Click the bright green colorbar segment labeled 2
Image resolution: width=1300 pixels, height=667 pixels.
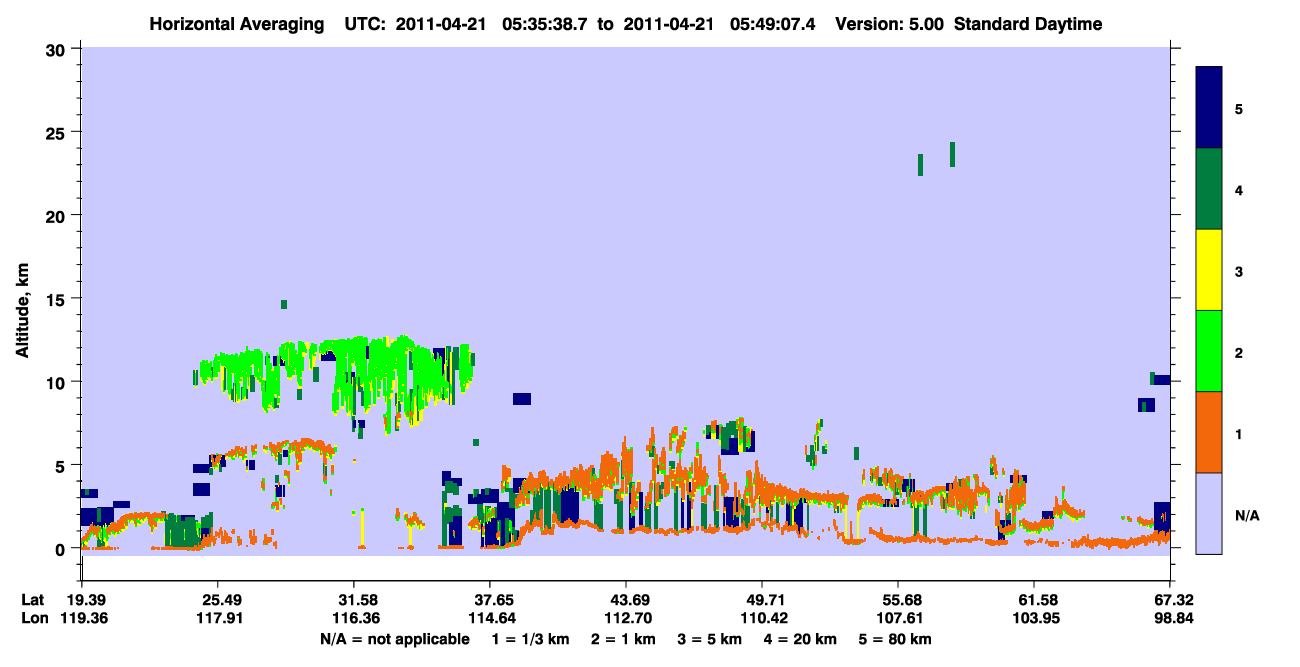click(x=1209, y=351)
